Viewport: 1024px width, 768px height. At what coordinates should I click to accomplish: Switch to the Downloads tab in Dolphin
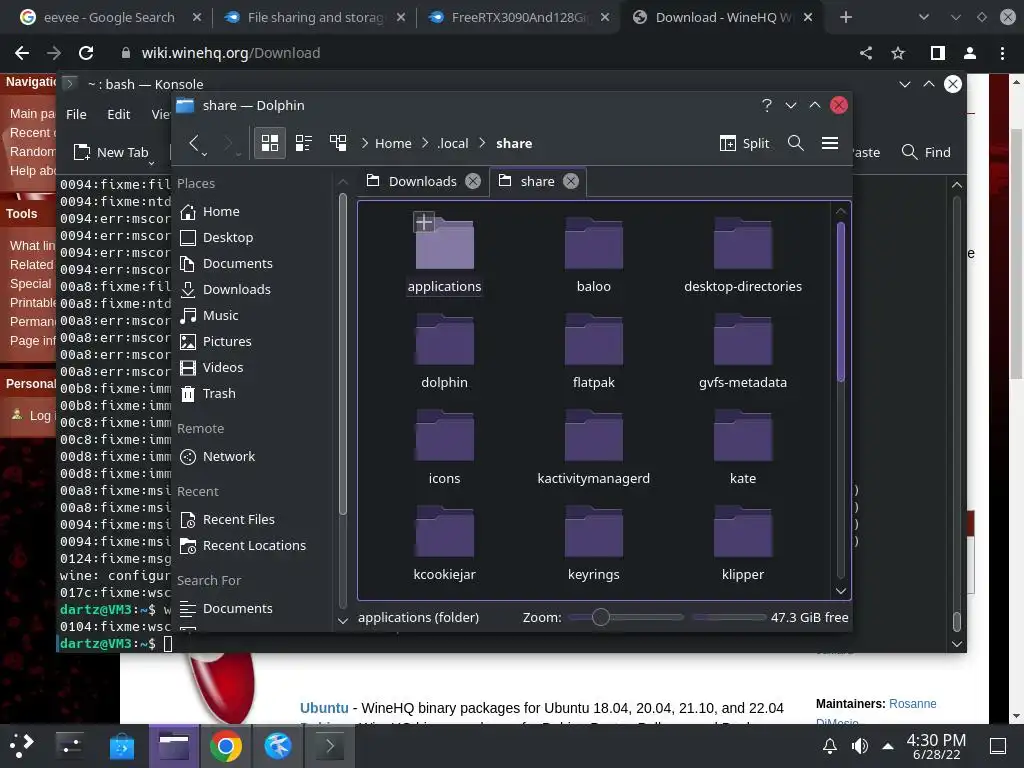[x=423, y=181]
